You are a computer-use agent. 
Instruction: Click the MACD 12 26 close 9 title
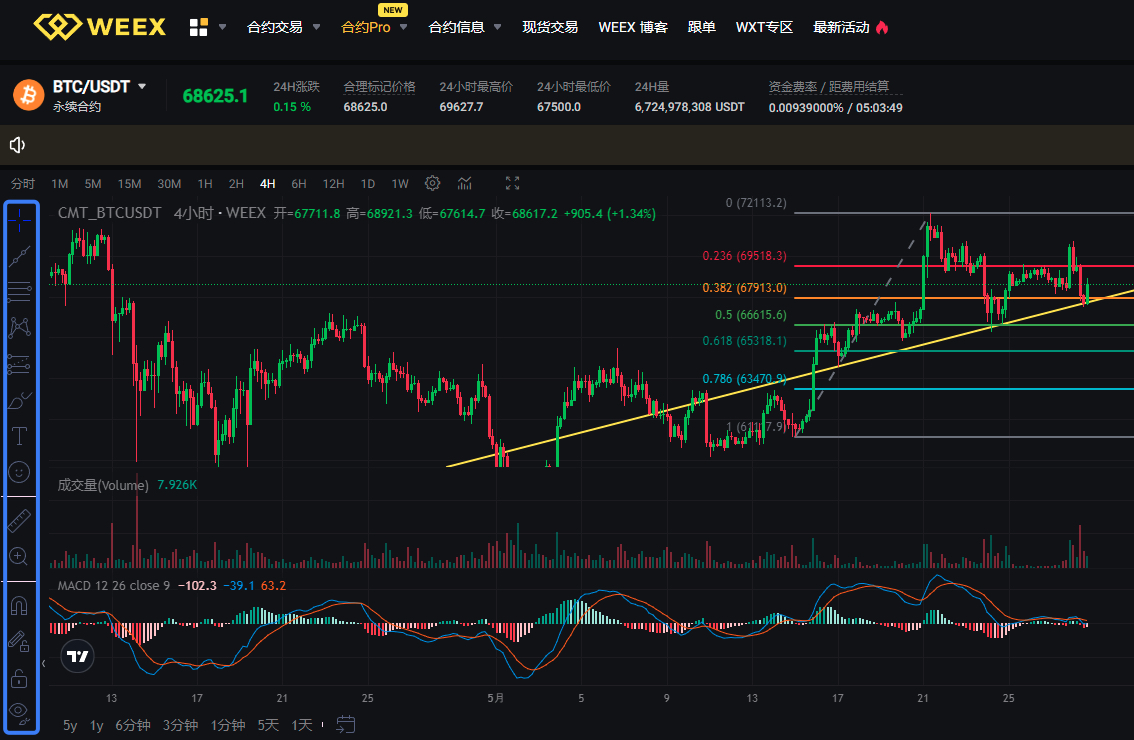[114, 585]
